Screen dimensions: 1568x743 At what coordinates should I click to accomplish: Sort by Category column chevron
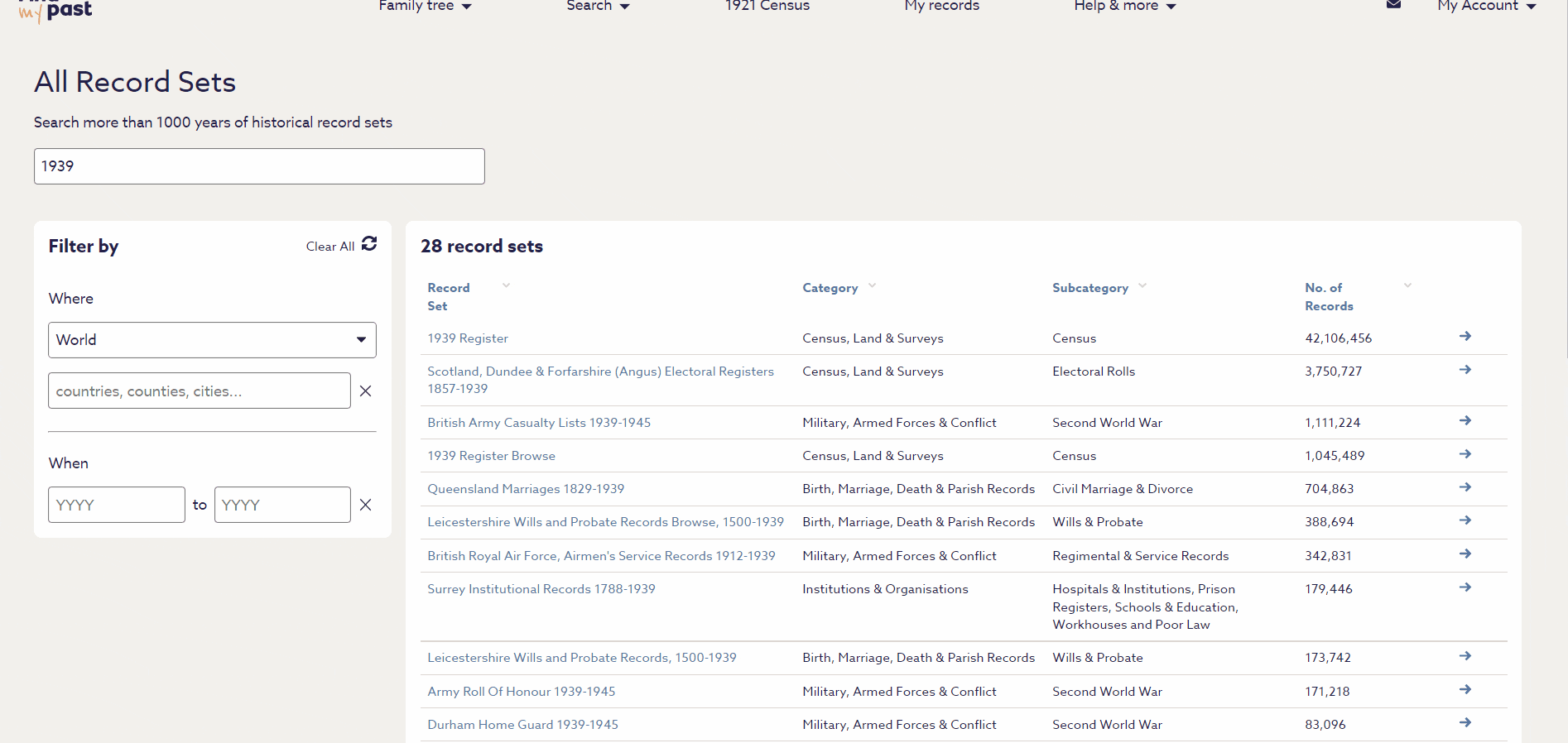pos(872,285)
